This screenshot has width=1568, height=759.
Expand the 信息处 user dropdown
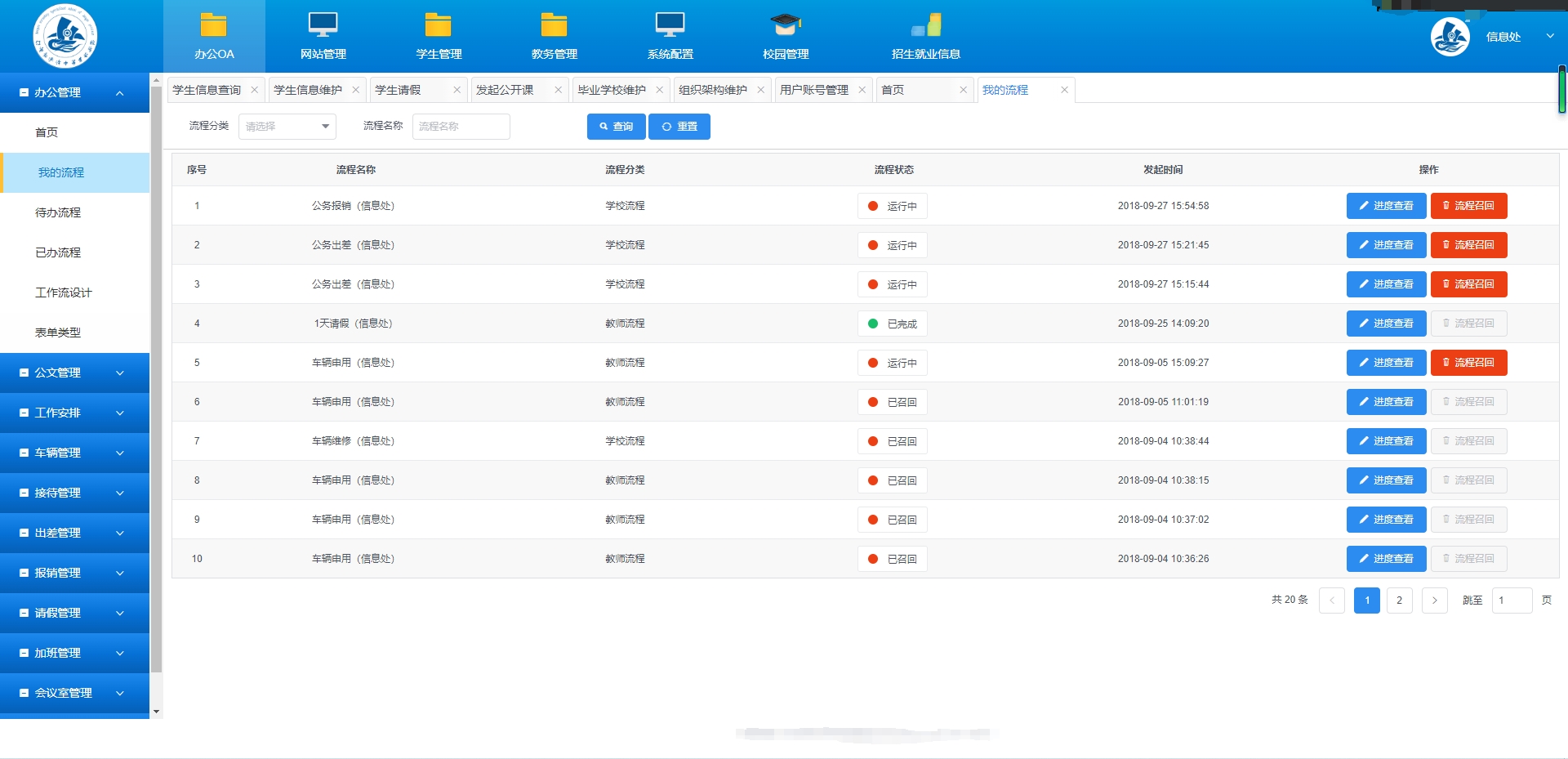[x=1550, y=36]
